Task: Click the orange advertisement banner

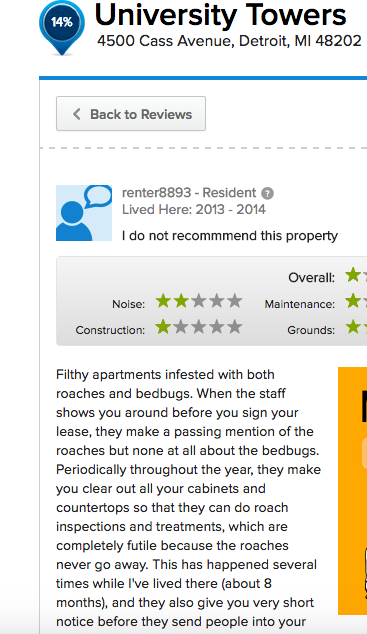Action: 352,490
